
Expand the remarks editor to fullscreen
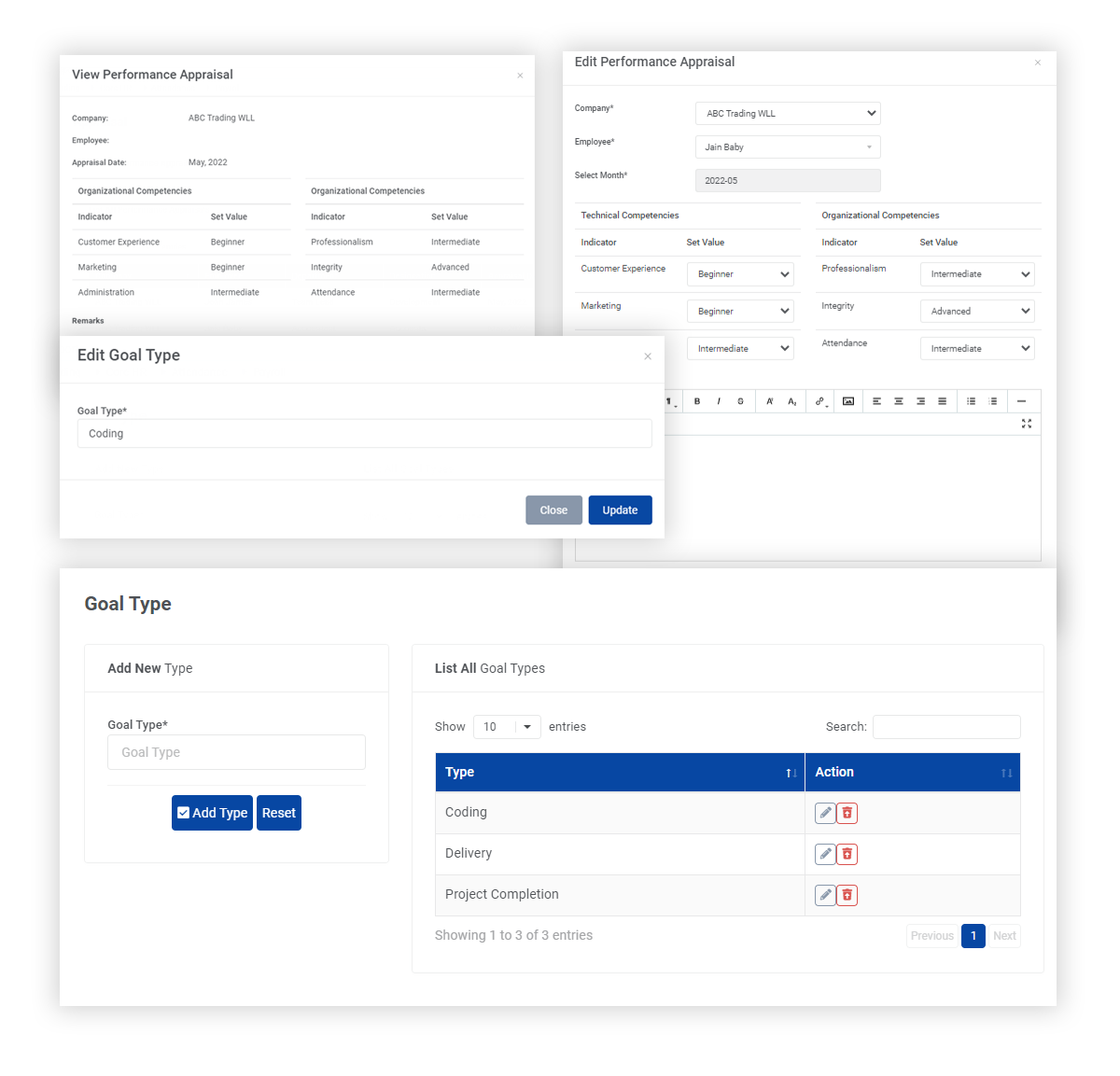1027,424
